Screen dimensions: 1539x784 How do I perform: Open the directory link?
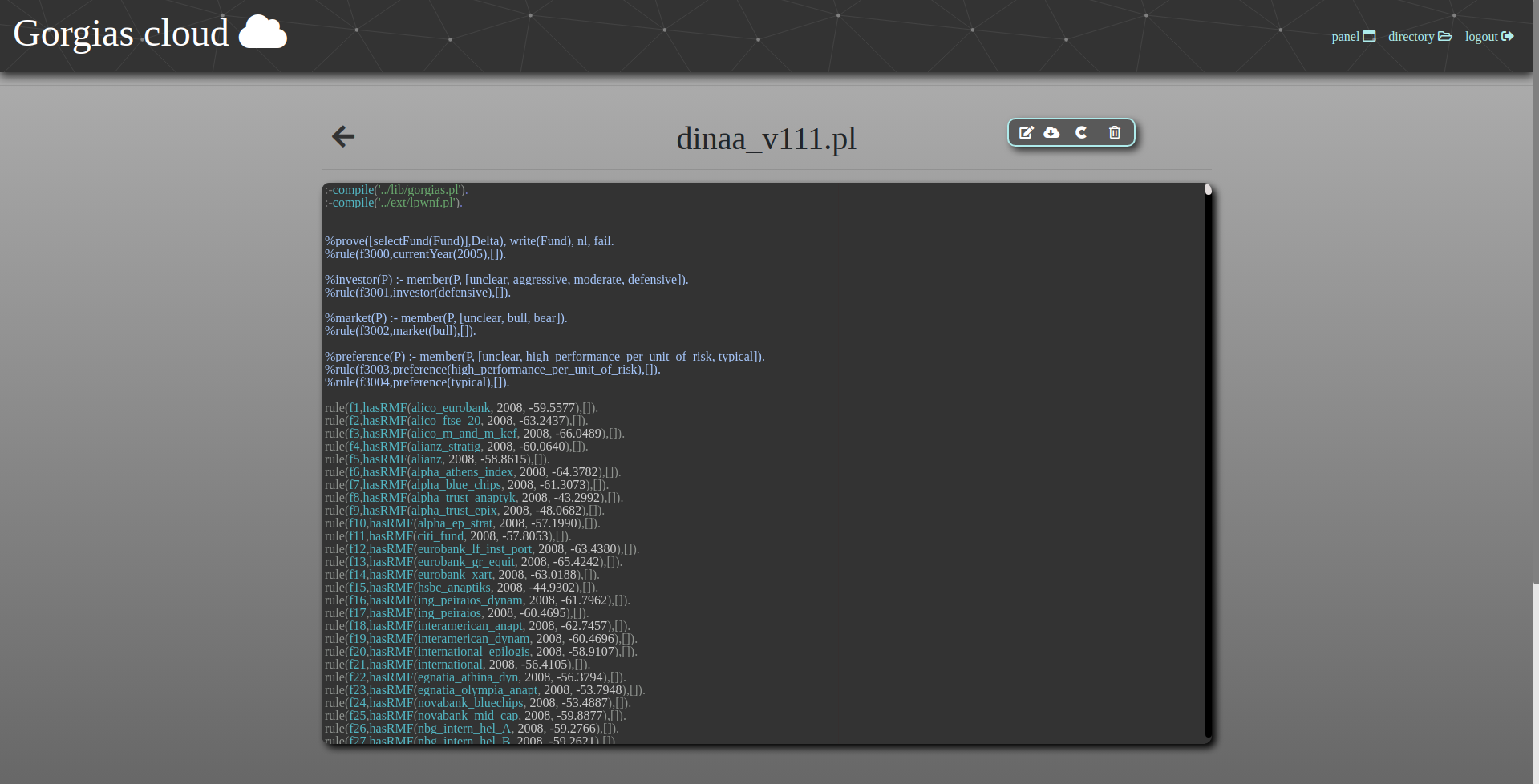(1411, 37)
